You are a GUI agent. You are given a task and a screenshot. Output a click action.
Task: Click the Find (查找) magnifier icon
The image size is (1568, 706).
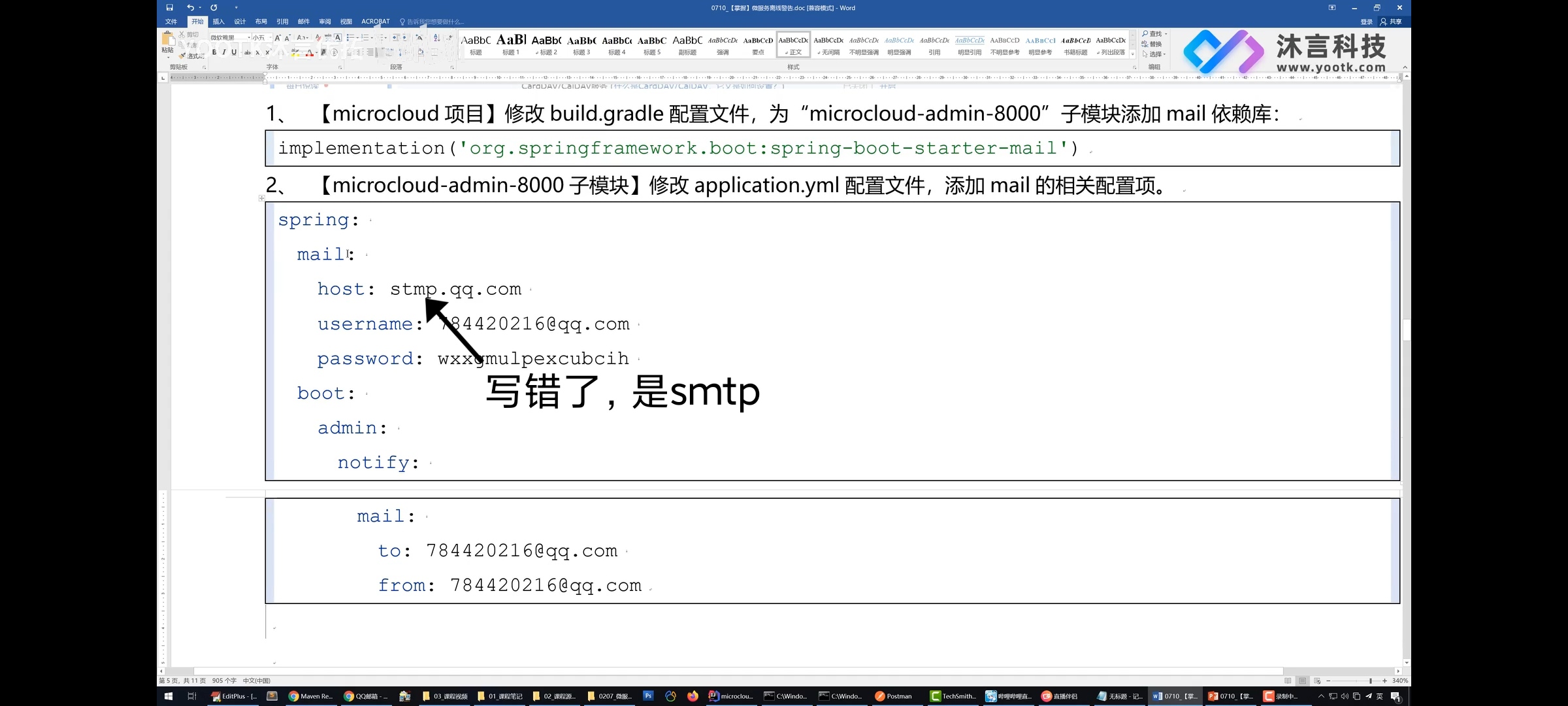(x=1145, y=34)
